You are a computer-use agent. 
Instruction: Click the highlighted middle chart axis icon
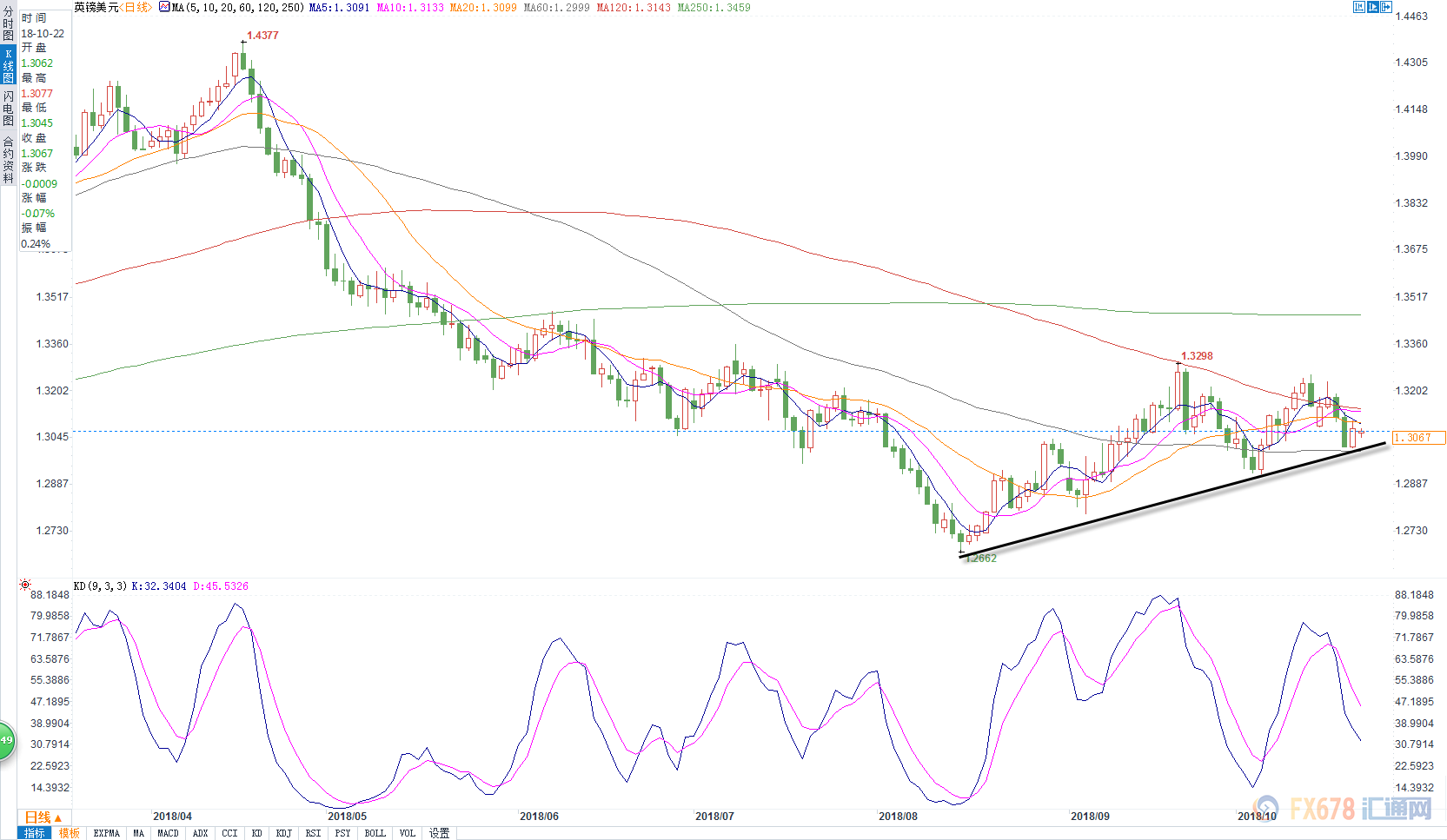[1373, 7]
